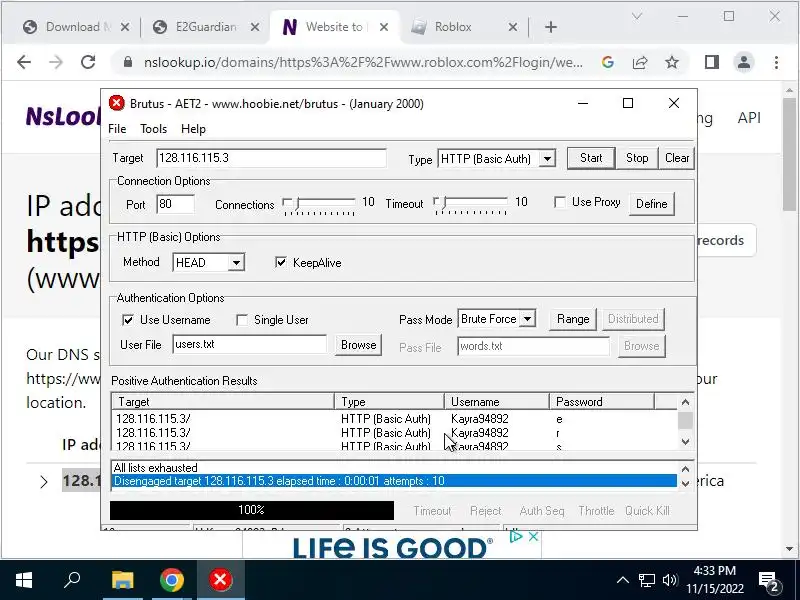The image size is (800, 600).
Task: Click the 100% progress bar
Action: (x=252, y=510)
